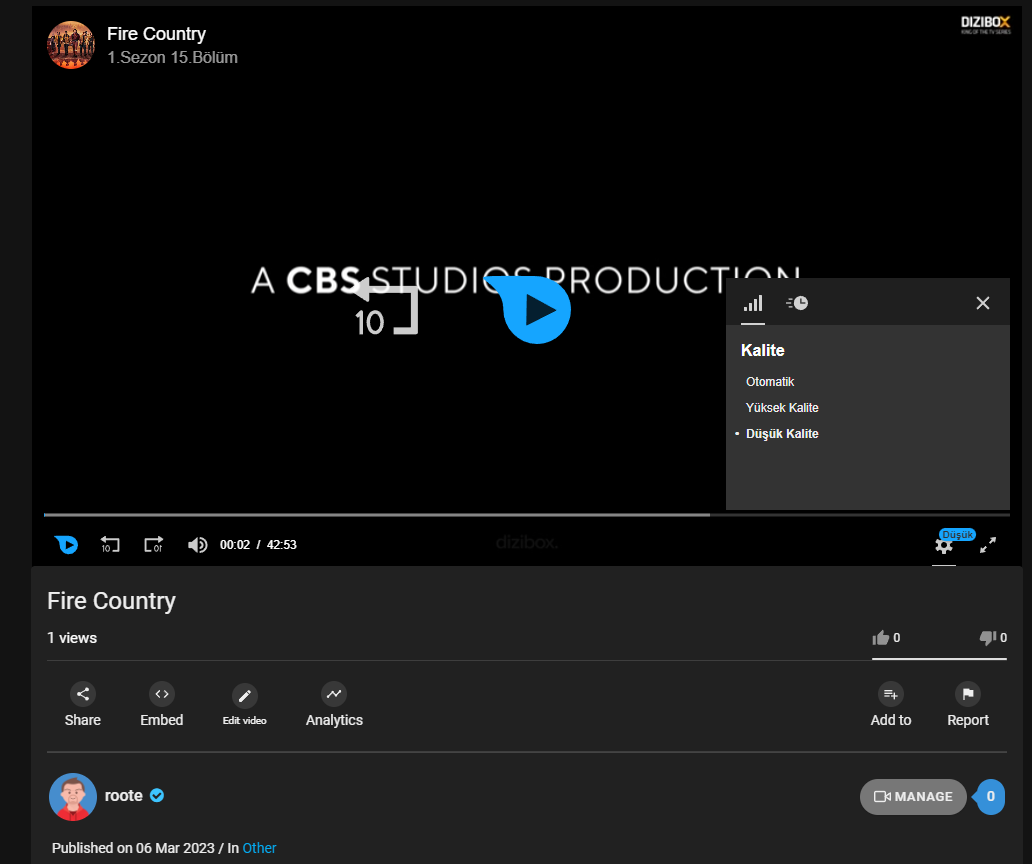Click the Edit video pencil icon
Image resolution: width=1032 pixels, height=864 pixels.
click(x=245, y=696)
